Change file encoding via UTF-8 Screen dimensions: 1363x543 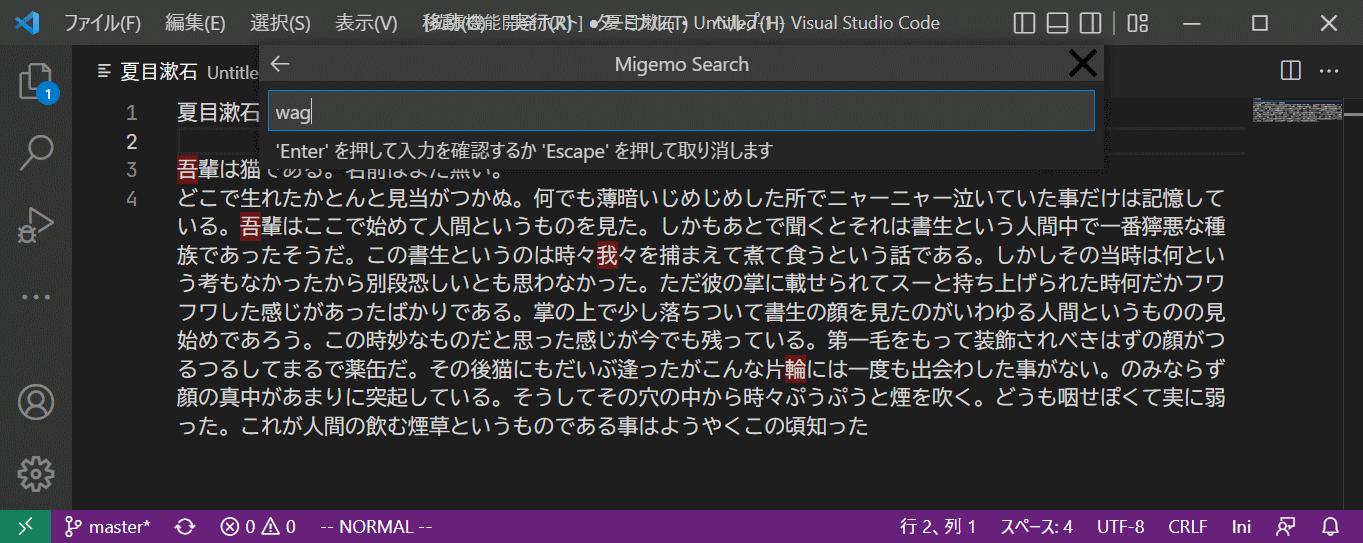pyautogui.click(x=1120, y=526)
